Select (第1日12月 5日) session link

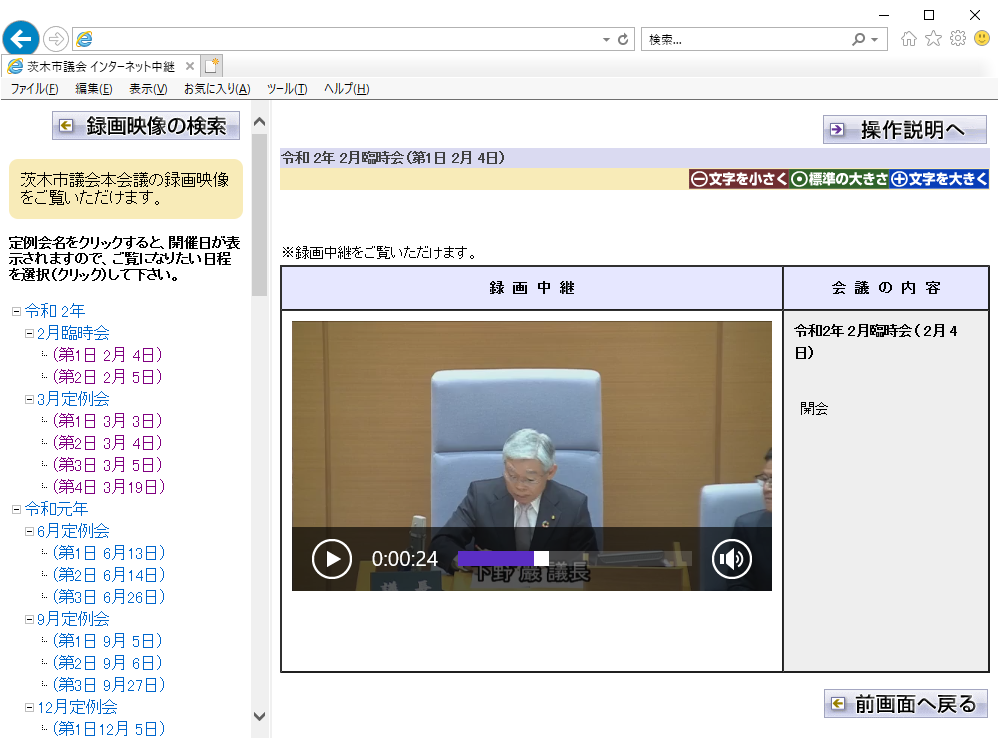coord(109,729)
